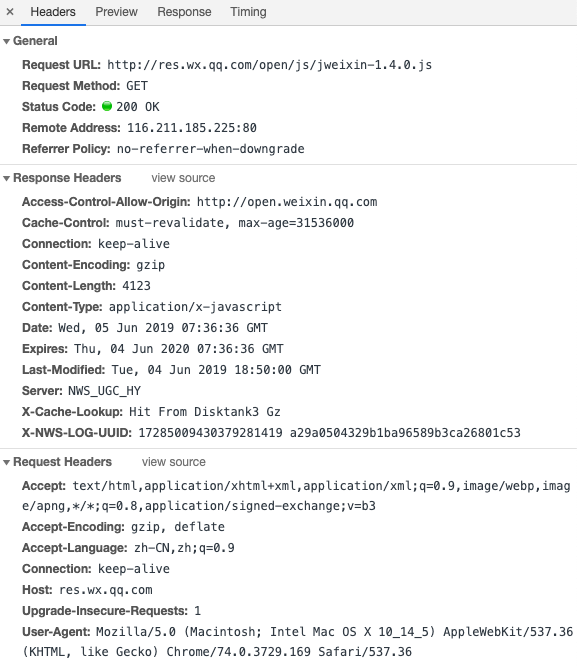Click the Cache-Control header value
The width and height of the screenshot is (577, 666).
[235, 223]
